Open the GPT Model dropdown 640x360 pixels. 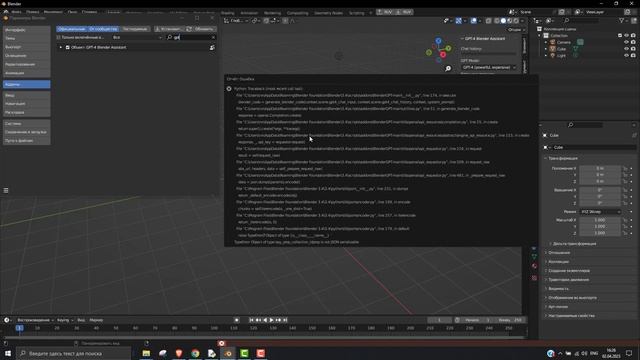point(489,67)
